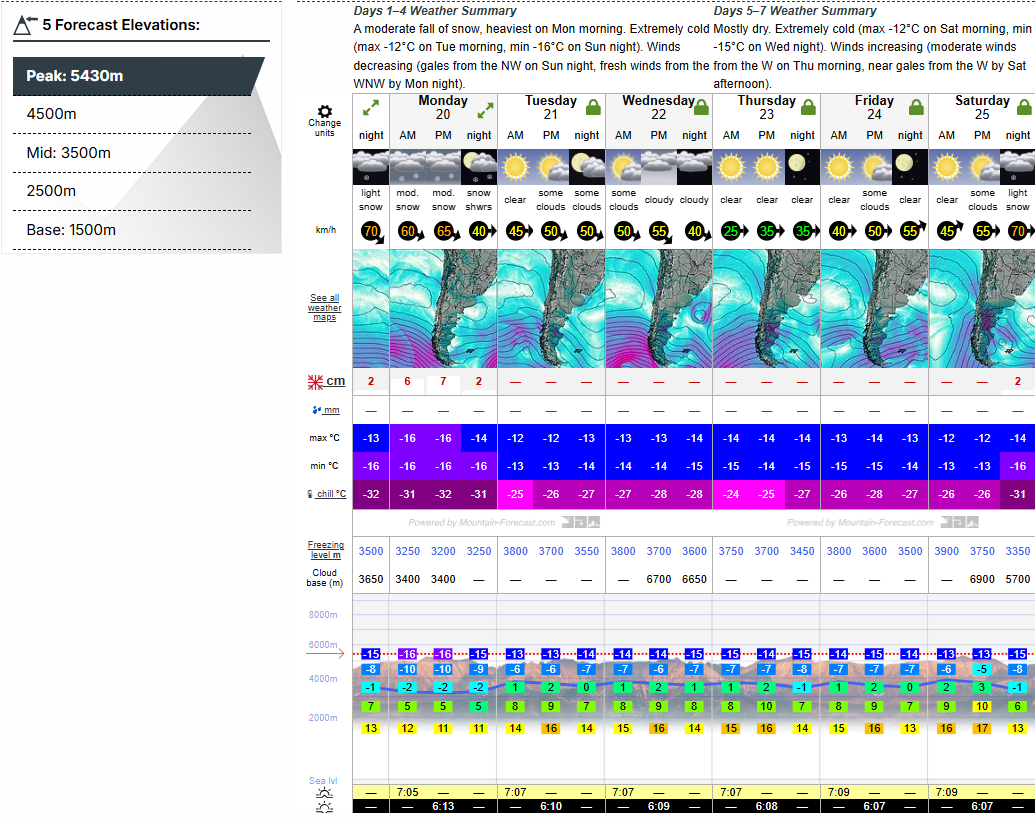Screen dimensions: 1035x819
Task: Select the 4500m elevation tab
Action: (132, 114)
